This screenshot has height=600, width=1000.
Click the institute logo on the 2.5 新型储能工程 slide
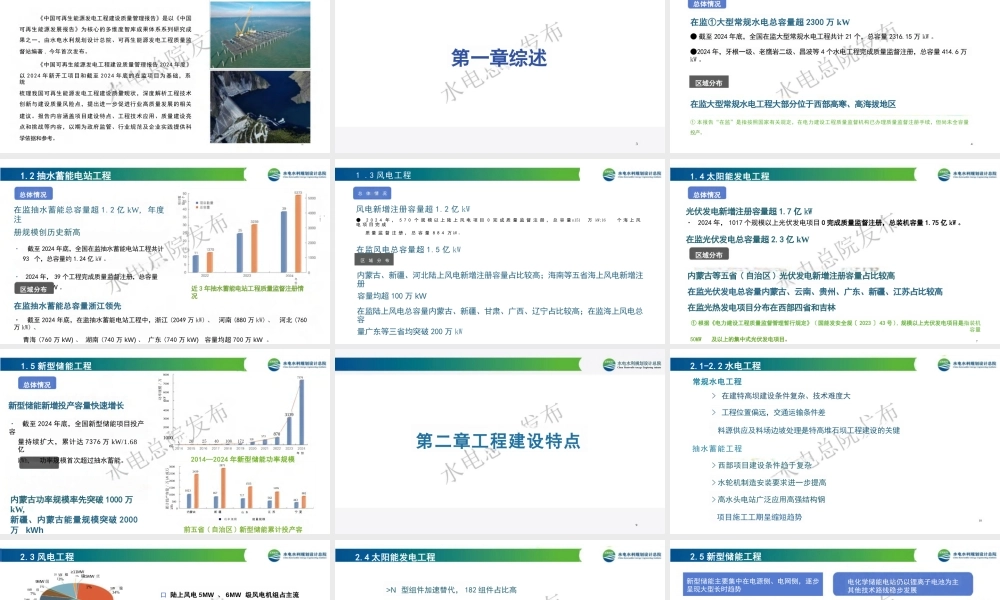pyautogui.click(x=967, y=555)
